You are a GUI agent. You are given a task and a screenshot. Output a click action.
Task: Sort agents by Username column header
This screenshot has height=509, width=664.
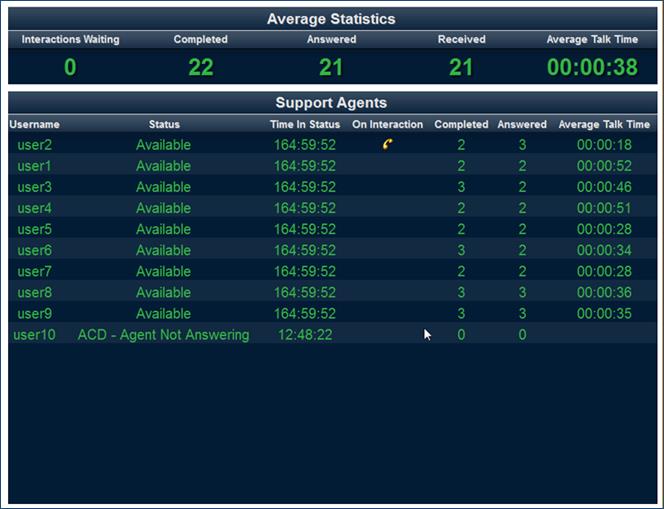(35, 124)
